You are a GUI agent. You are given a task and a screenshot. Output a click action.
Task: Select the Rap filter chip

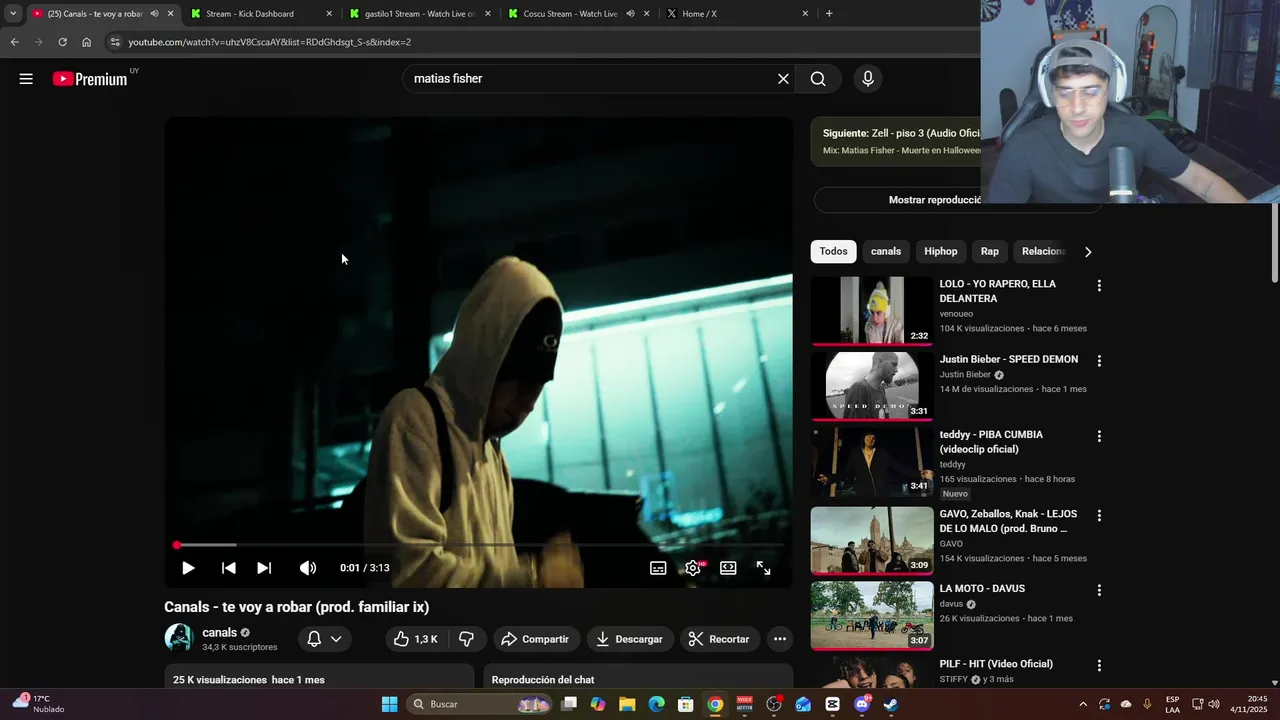pos(989,252)
